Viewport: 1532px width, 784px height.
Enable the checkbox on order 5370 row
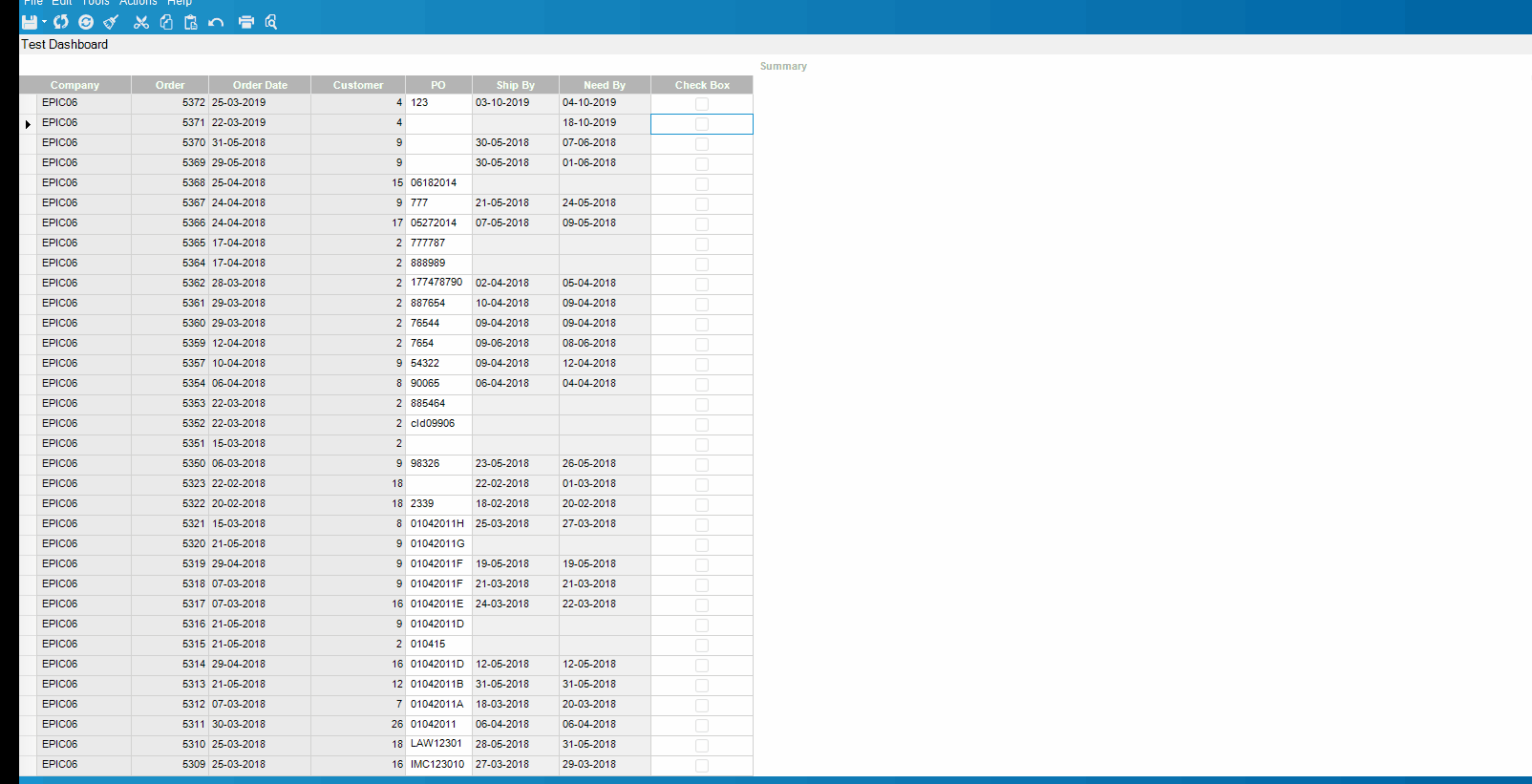pyautogui.click(x=702, y=144)
